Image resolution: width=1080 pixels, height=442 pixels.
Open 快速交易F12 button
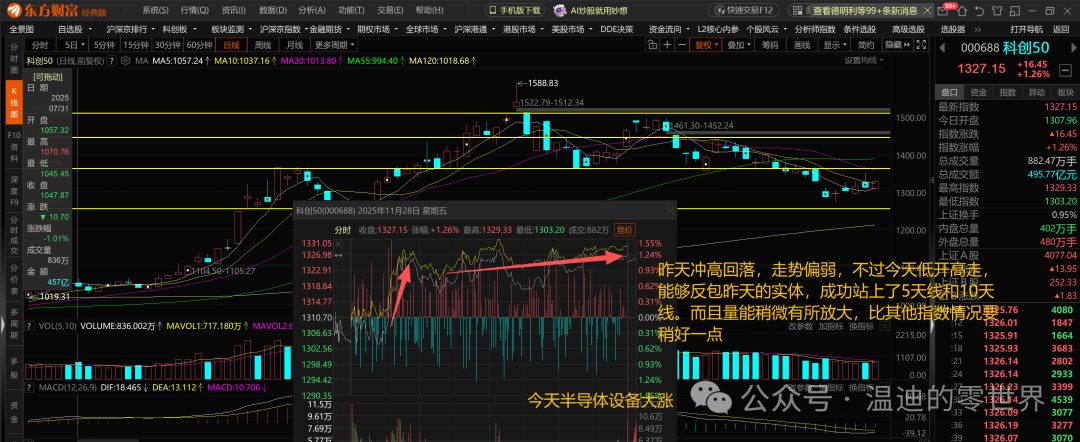pyautogui.click(x=744, y=11)
